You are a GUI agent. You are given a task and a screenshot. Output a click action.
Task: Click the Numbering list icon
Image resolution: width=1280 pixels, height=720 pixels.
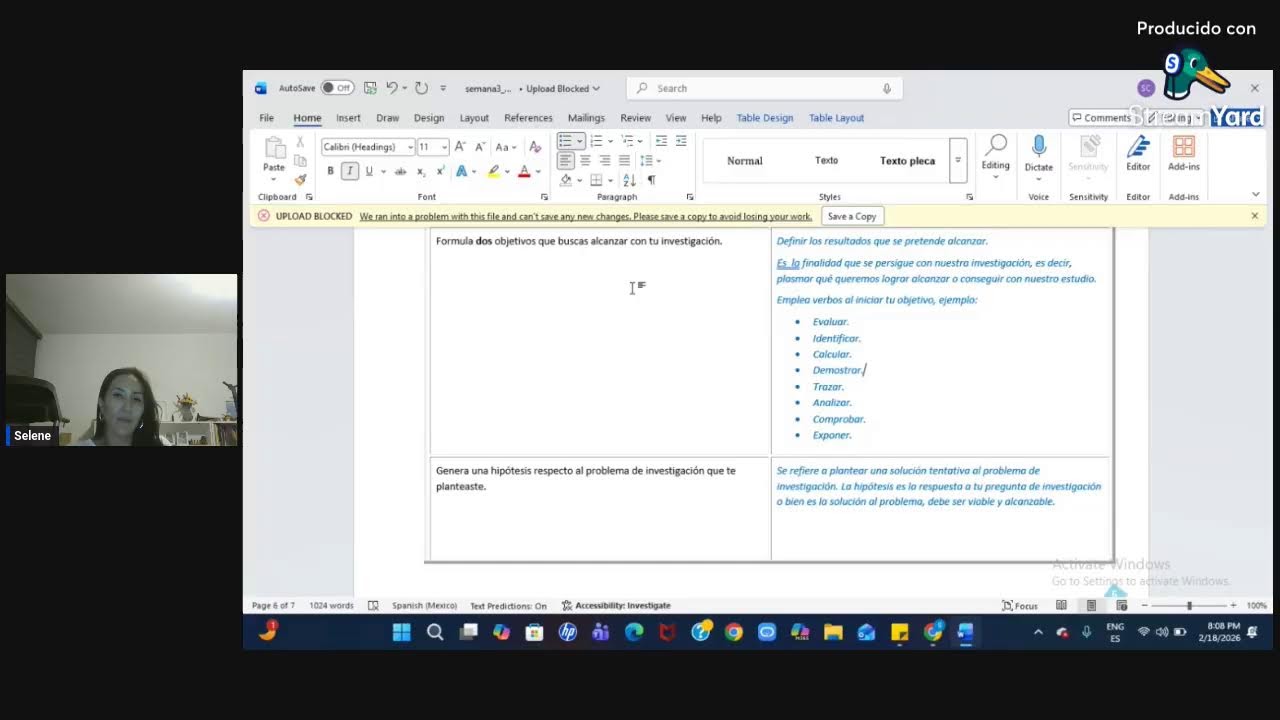[596, 141]
